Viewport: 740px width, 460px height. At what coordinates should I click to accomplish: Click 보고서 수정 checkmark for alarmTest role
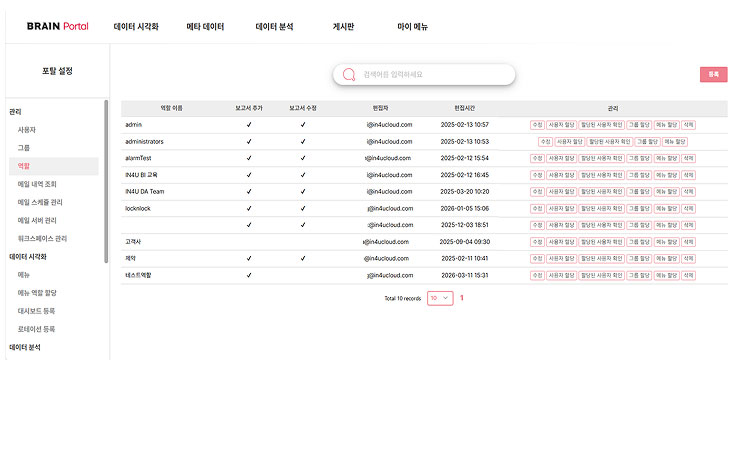pos(303,159)
